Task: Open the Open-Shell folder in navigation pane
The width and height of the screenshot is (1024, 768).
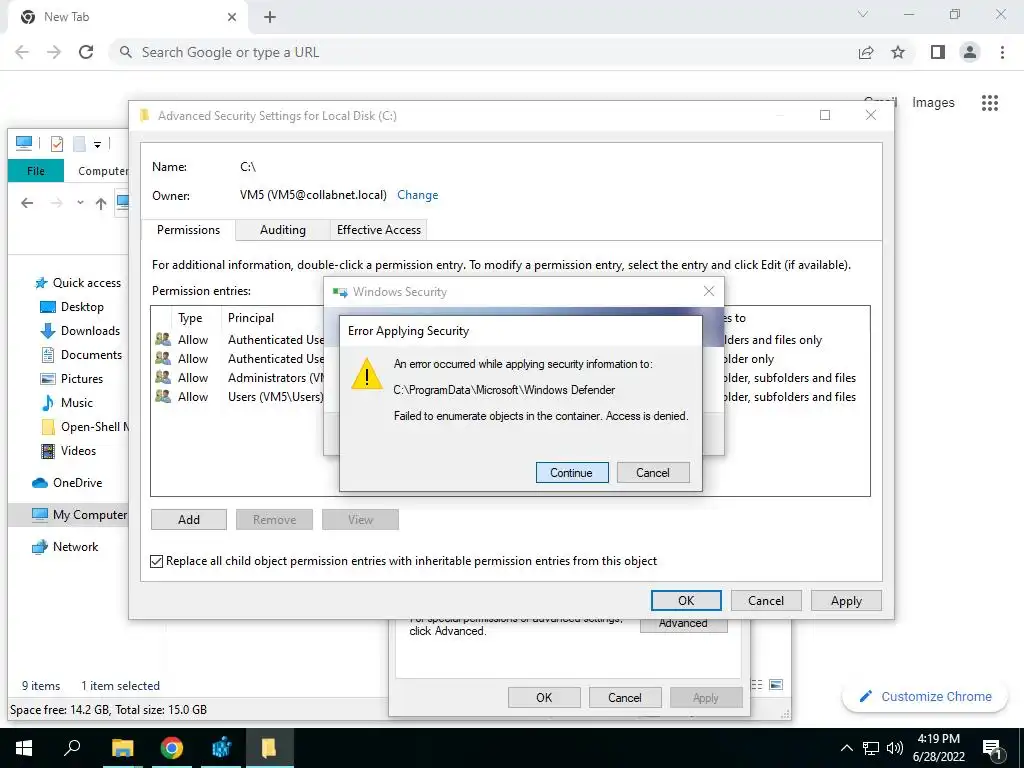Action: click(x=85, y=427)
